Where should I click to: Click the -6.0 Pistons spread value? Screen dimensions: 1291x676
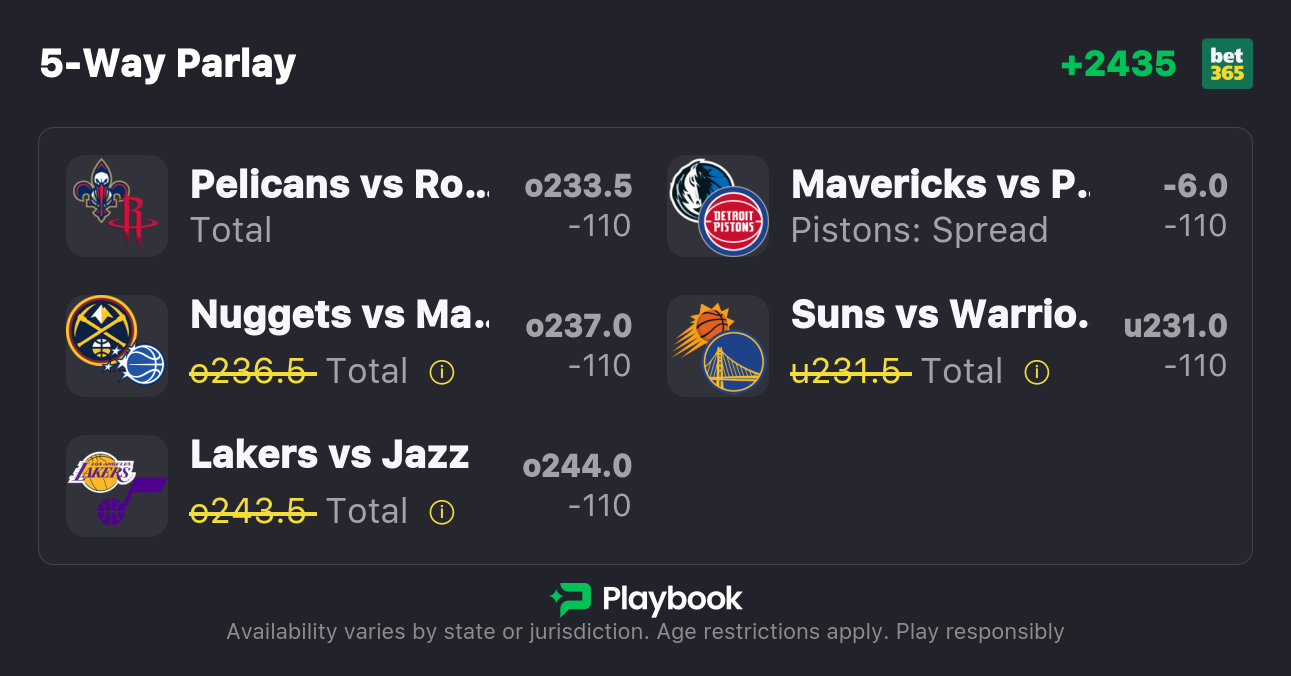point(1195,186)
